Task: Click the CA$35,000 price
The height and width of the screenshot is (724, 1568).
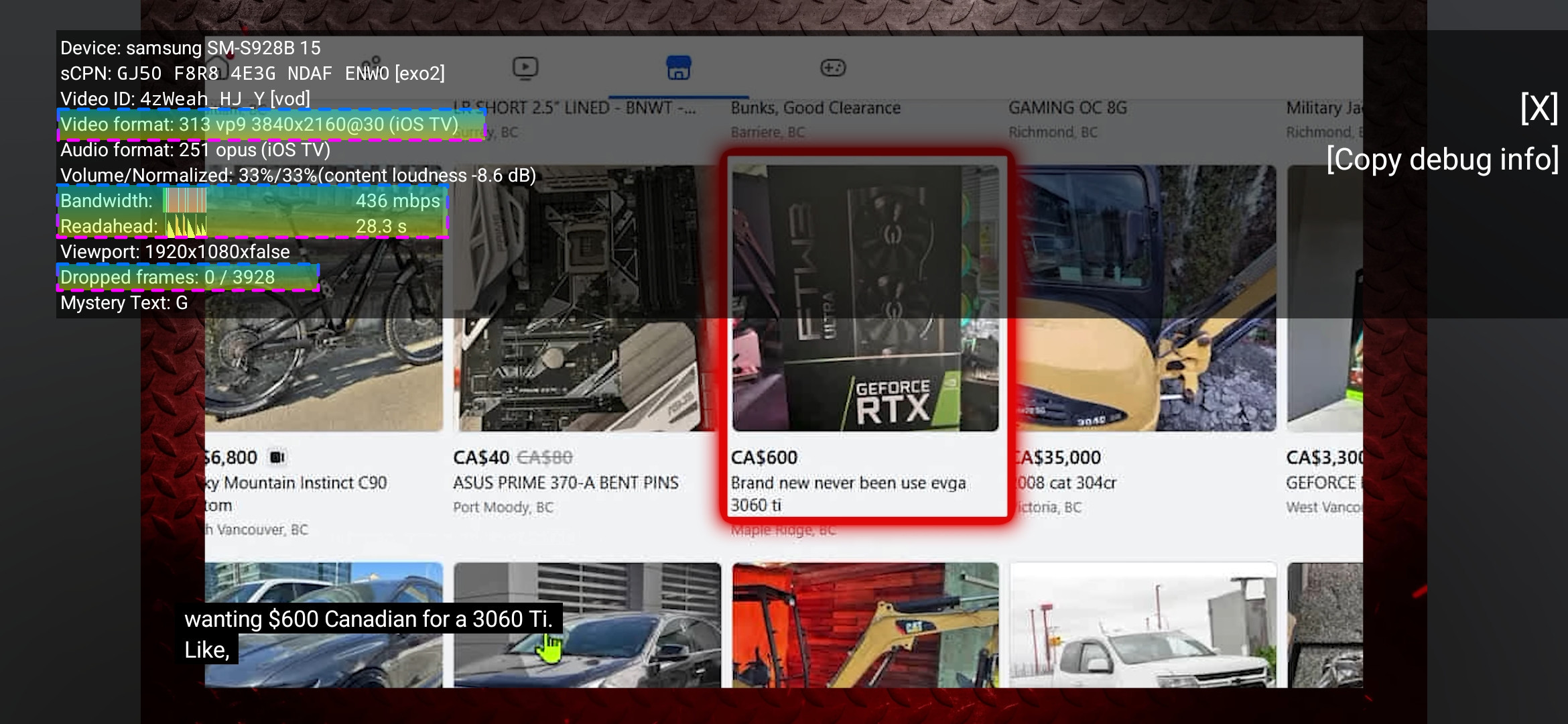Action: pos(1057,458)
